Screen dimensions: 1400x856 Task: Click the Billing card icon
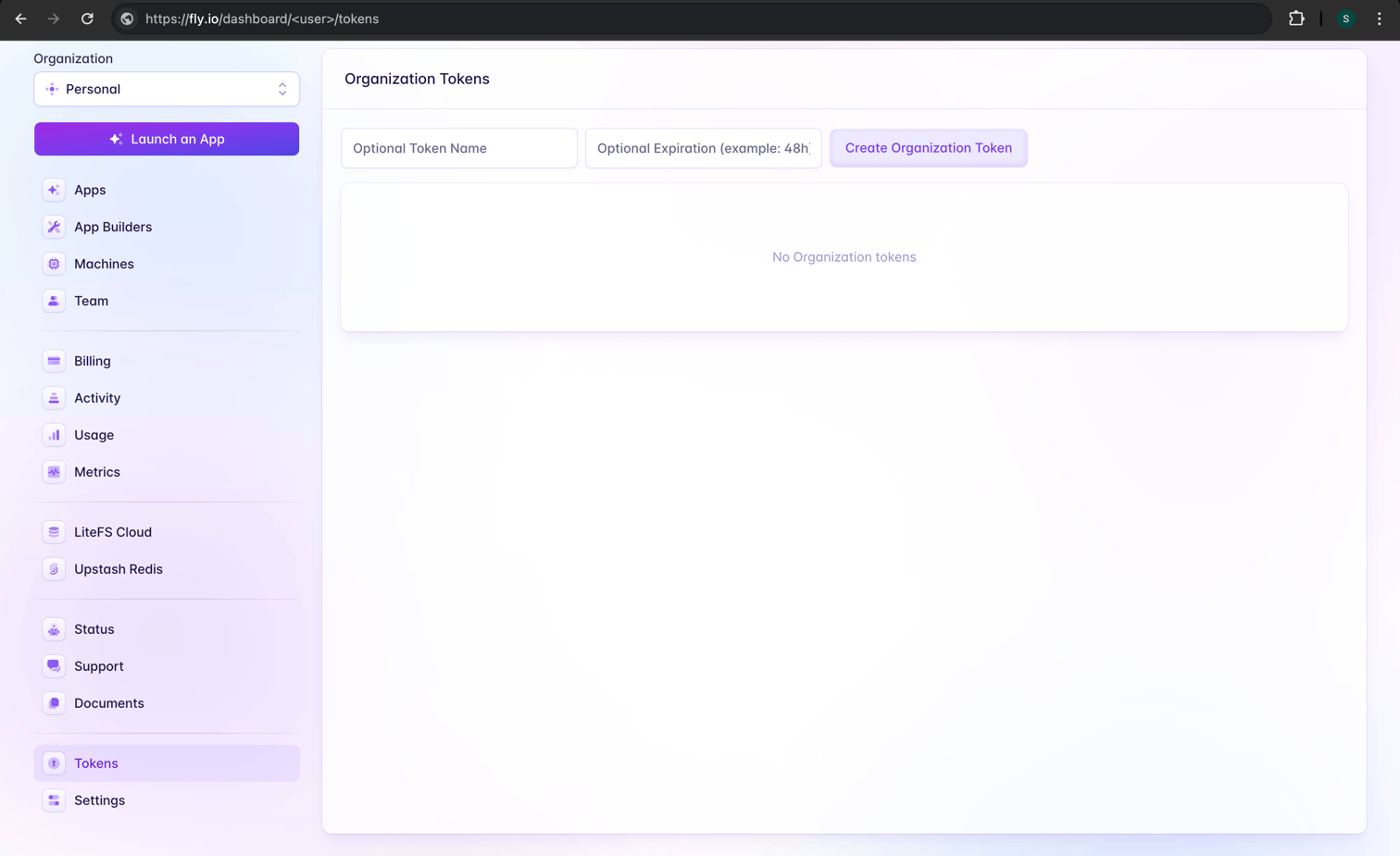[54, 361]
